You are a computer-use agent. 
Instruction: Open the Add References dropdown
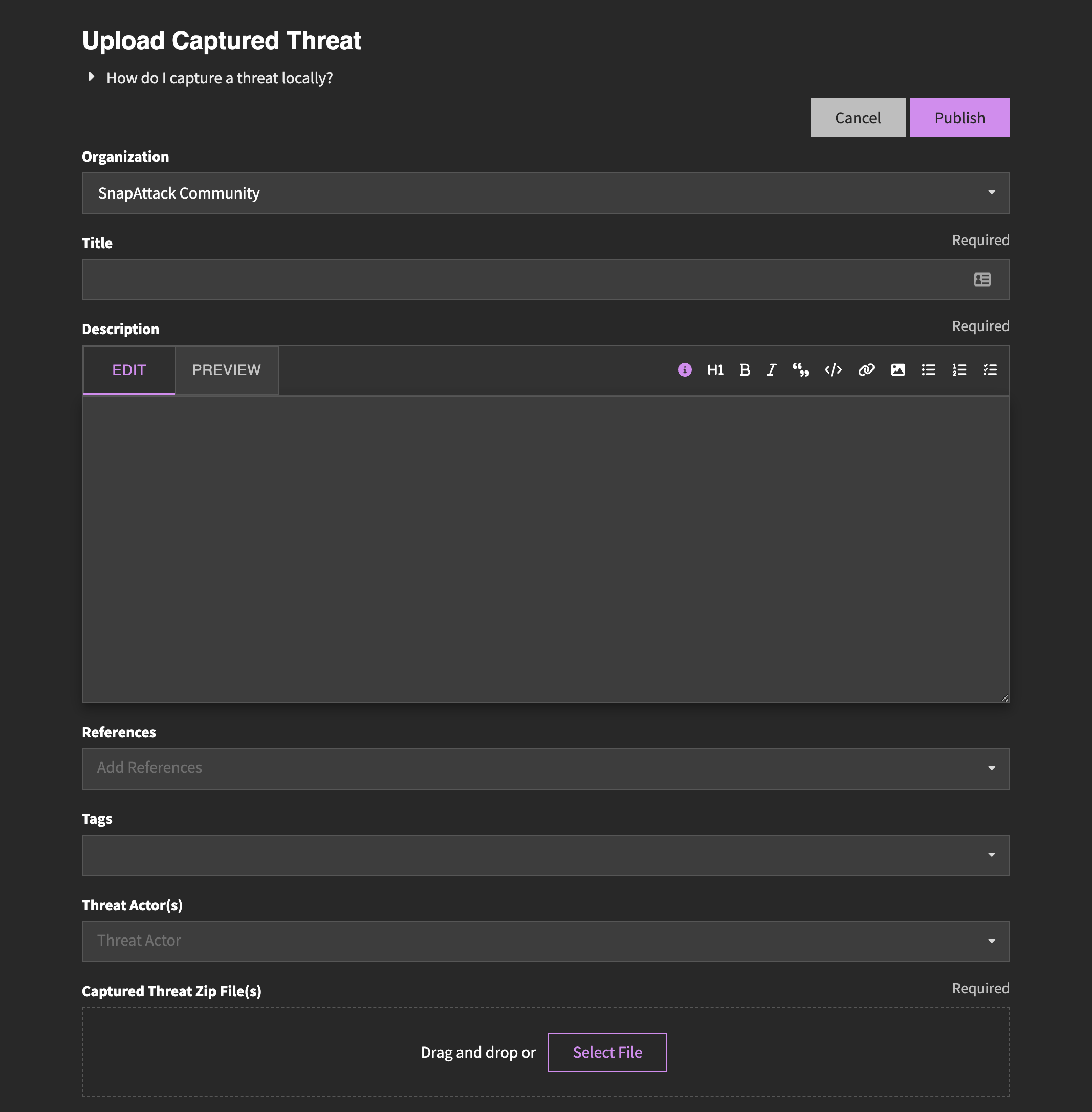(x=545, y=769)
